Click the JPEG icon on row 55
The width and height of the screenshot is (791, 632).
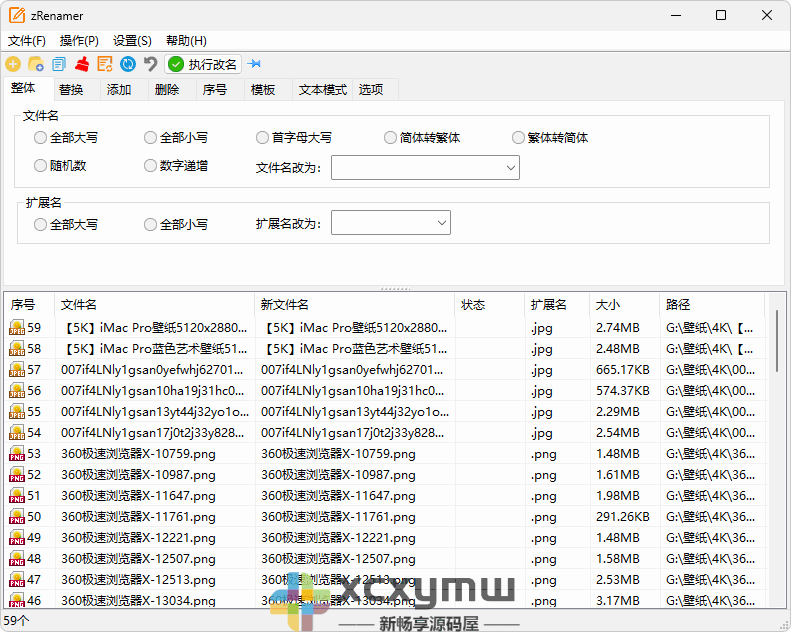click(17, 412)
